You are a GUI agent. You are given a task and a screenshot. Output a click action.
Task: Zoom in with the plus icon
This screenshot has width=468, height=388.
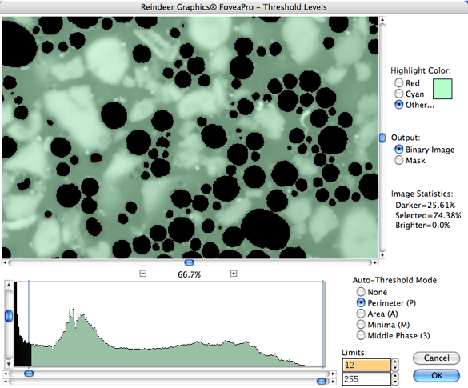click(x=234, y=274)
